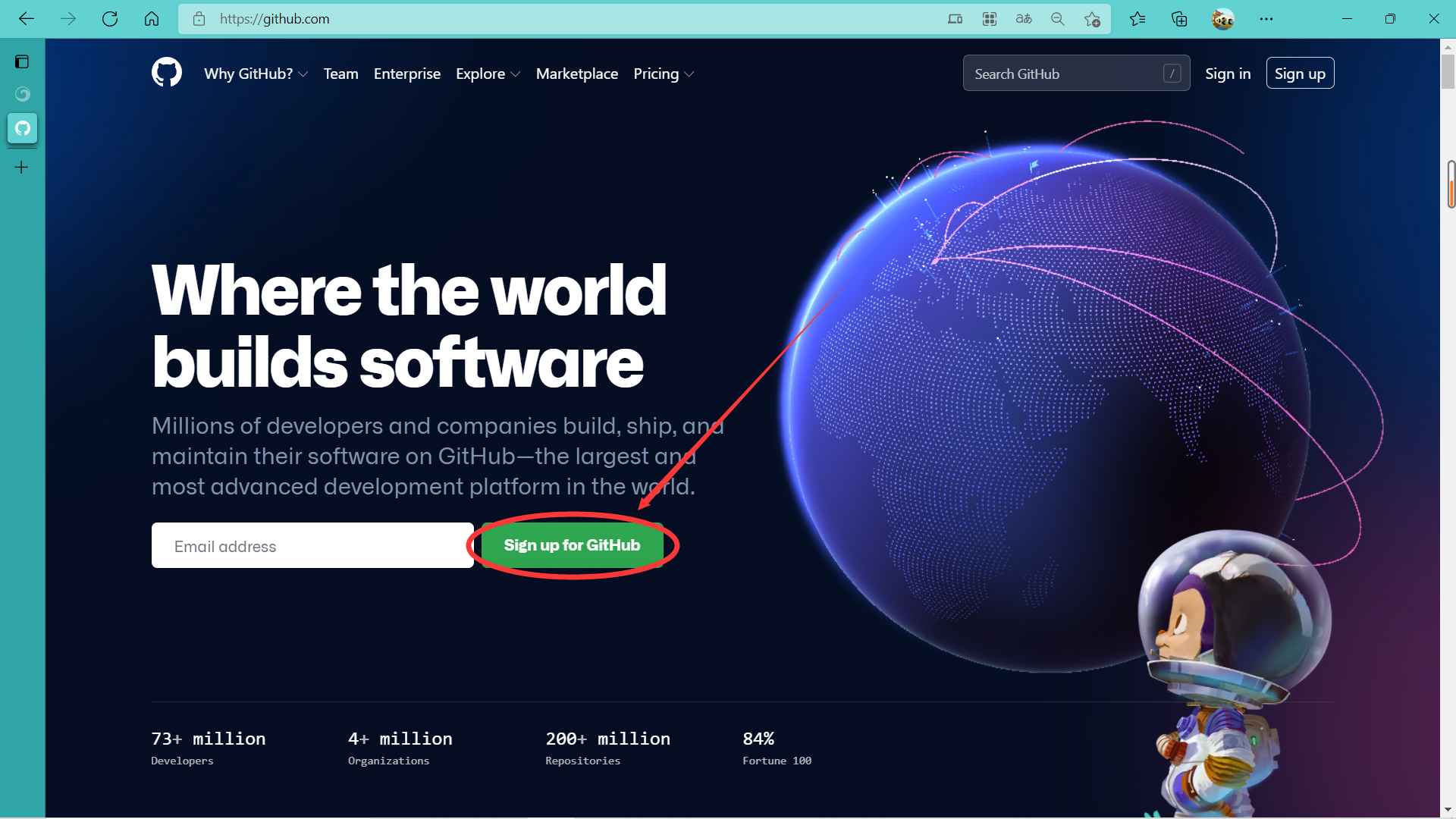Go to browser home page icon
The image size is (1456, 819).
click(x=152, y=19)
